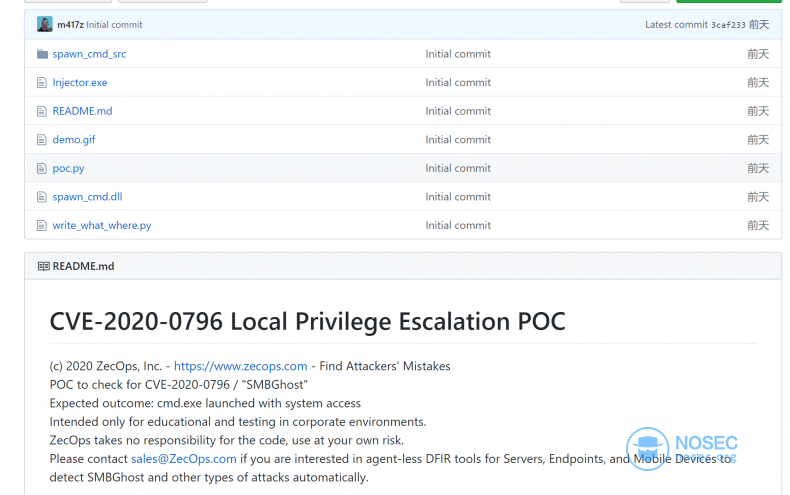This screenshot has height=495, width=790.
Task: Open the top Initial commit message beside m417z
Action: coord(114,25)
